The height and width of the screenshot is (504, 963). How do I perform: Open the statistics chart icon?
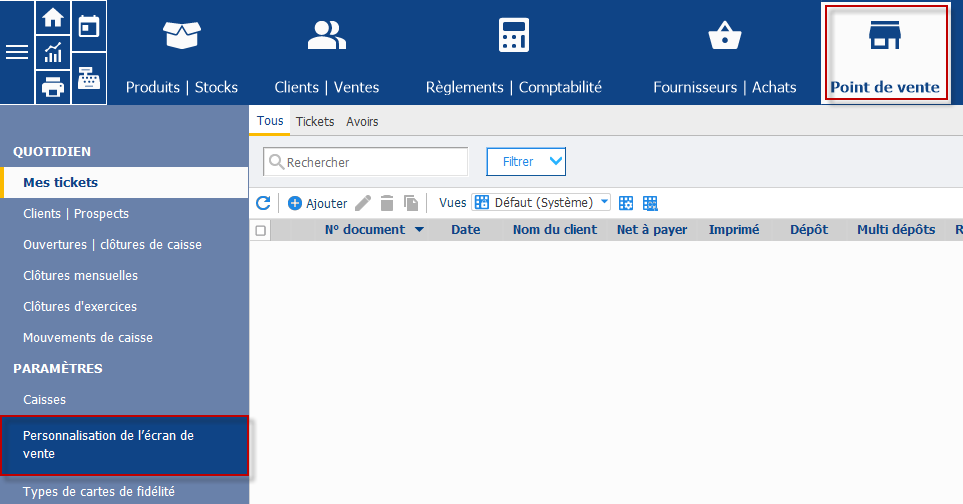pos(53,52)
